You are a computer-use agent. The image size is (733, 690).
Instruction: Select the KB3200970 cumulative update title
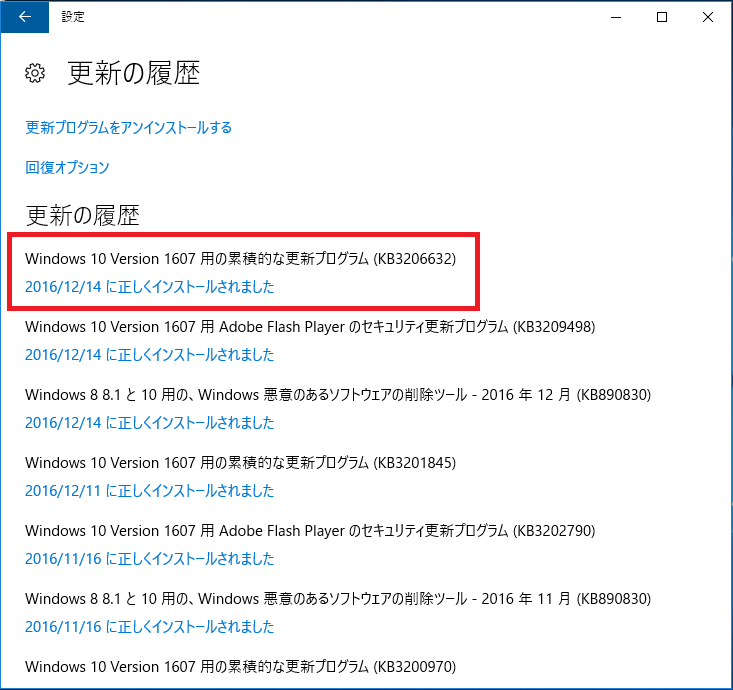pos(240,667)
